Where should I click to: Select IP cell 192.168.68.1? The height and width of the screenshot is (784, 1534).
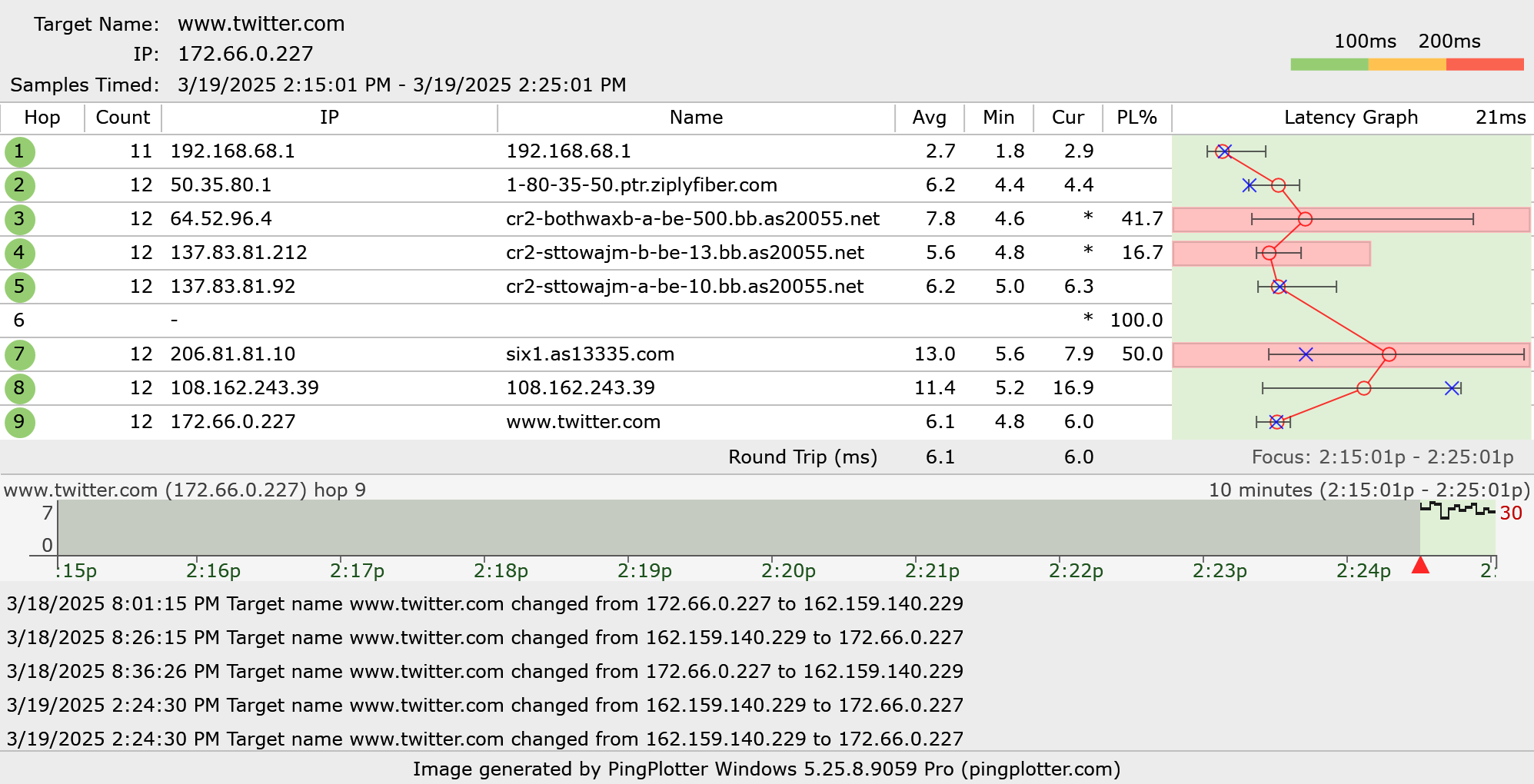tap(233, 151)
